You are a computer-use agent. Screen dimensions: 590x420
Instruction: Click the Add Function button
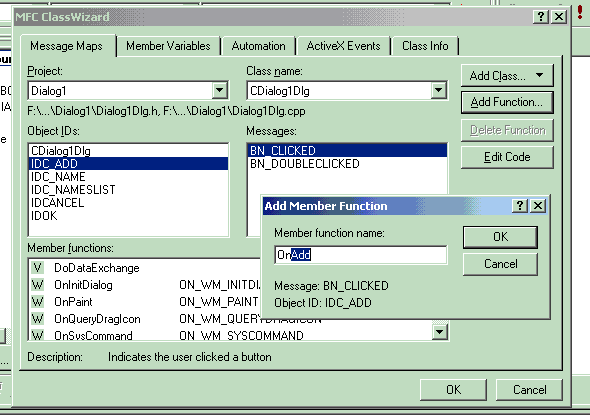click(x=507, y=102)
